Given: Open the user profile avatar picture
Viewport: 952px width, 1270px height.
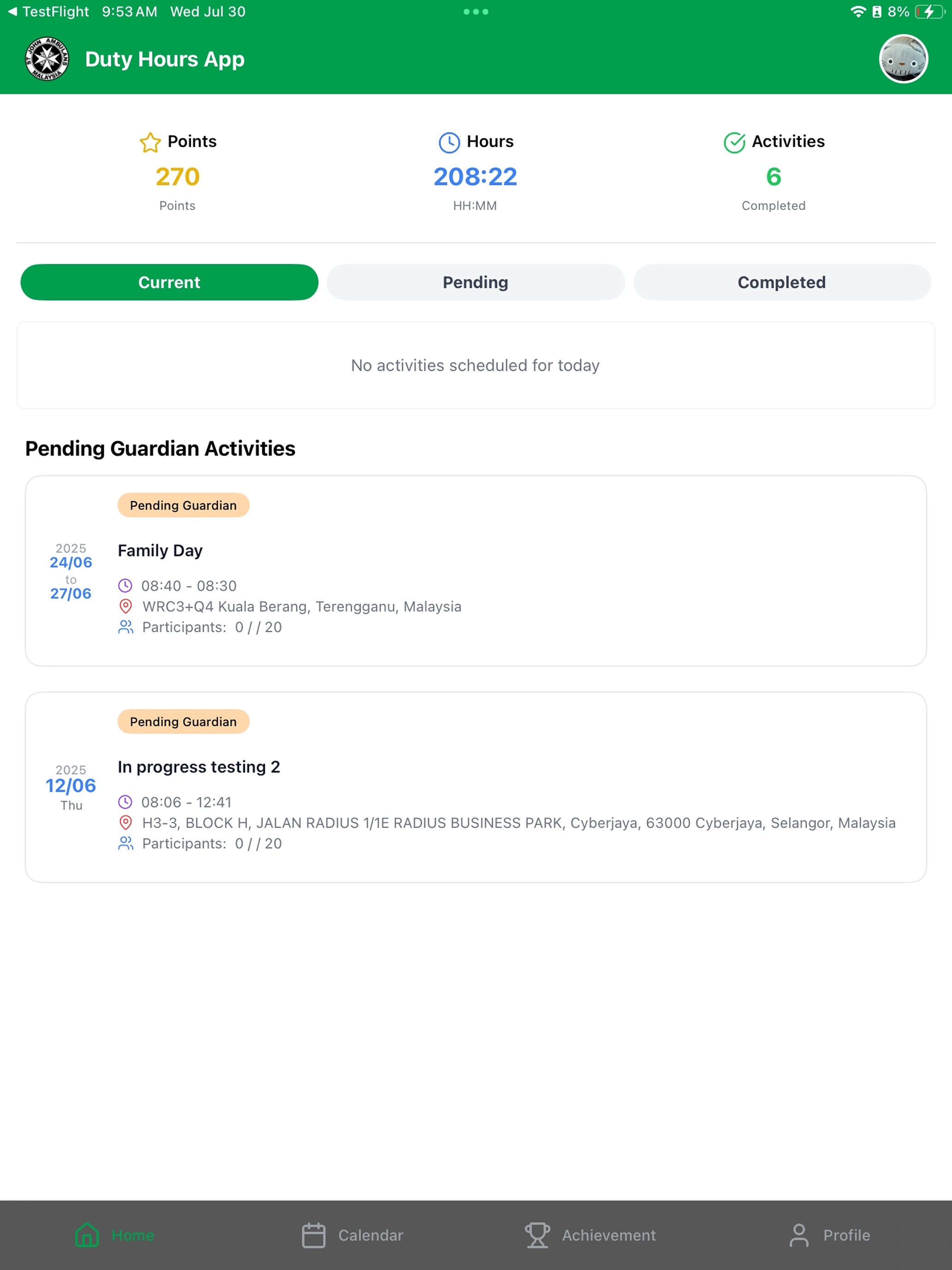Looking at the screenshot, I should (x=903, y=59).
